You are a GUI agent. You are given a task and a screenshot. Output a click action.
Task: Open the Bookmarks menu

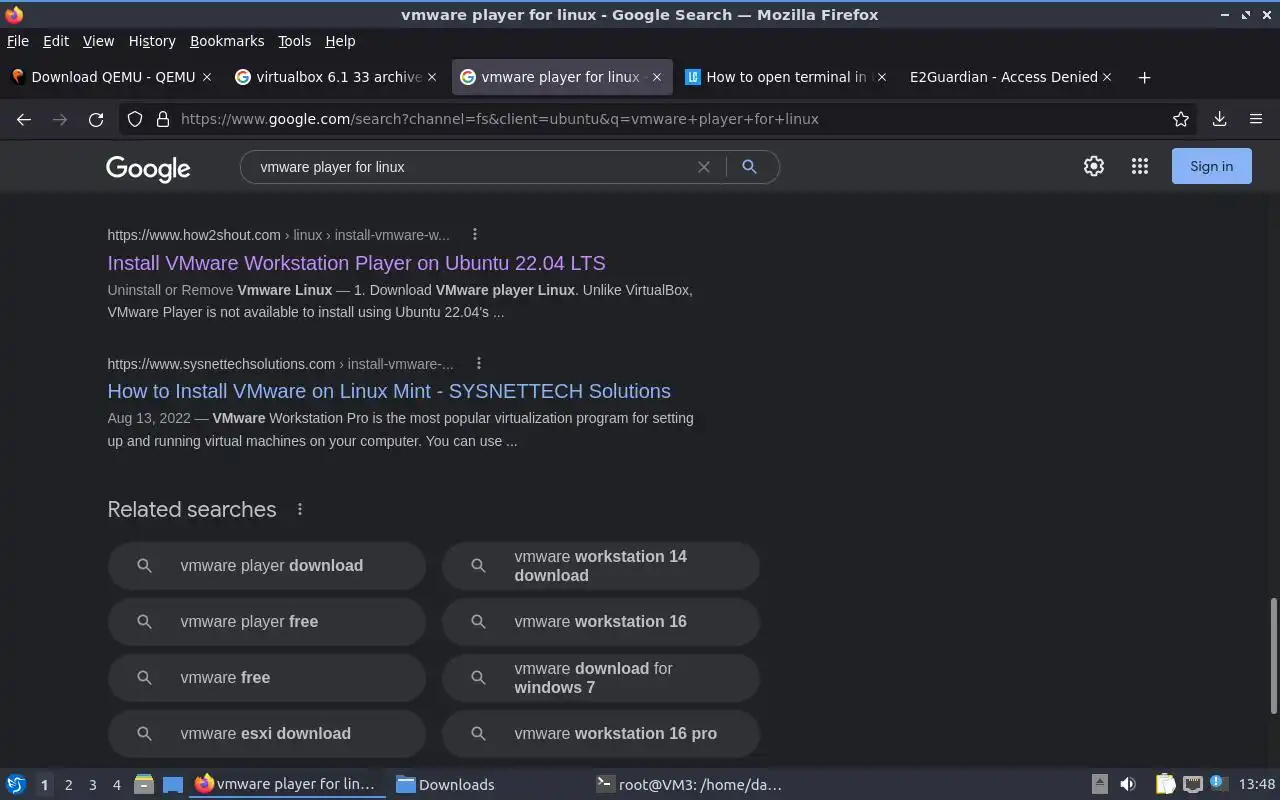pyautogui.click(x=227, y=41)
